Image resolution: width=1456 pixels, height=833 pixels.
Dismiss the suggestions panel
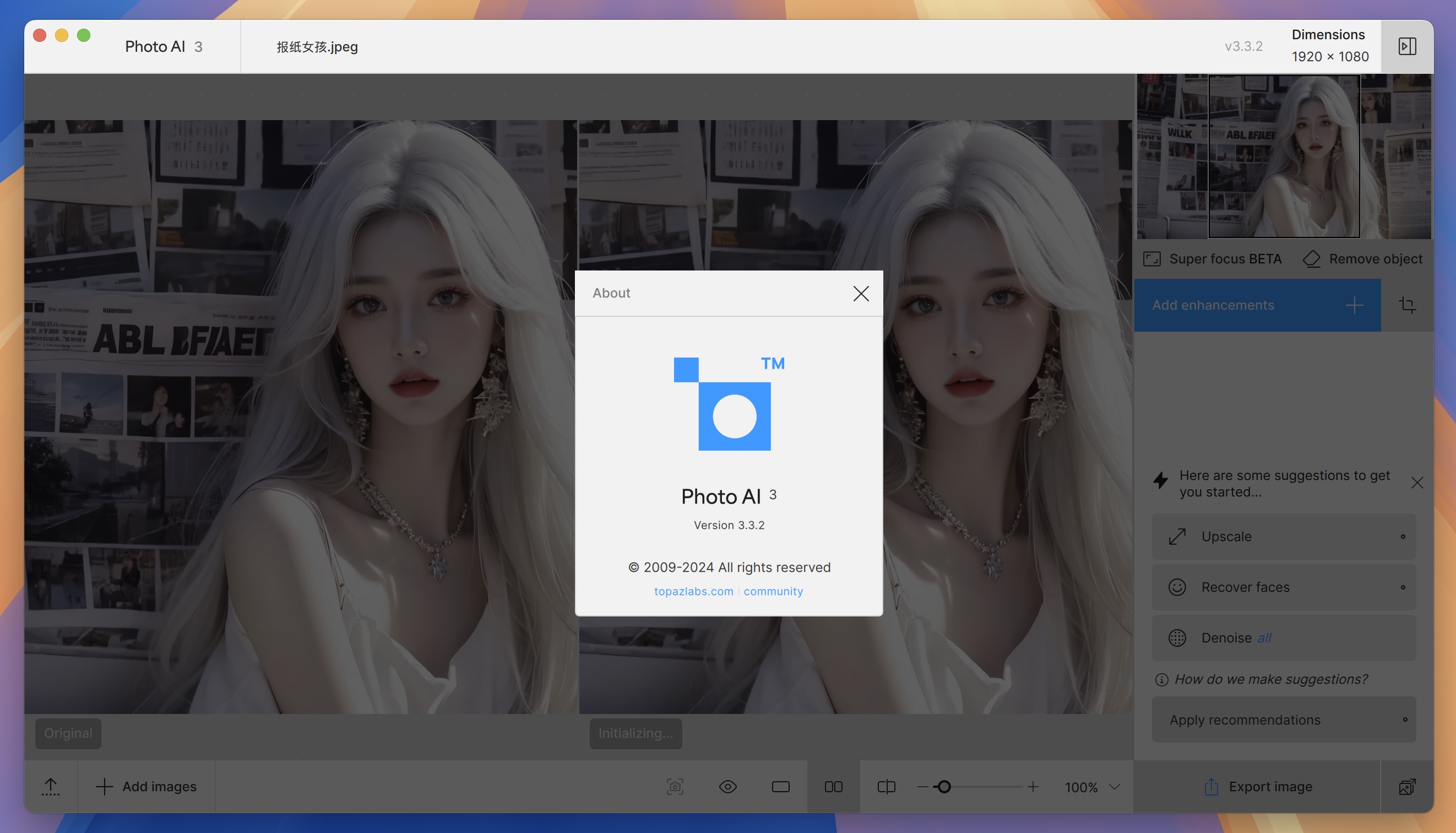click(1417, 483)
